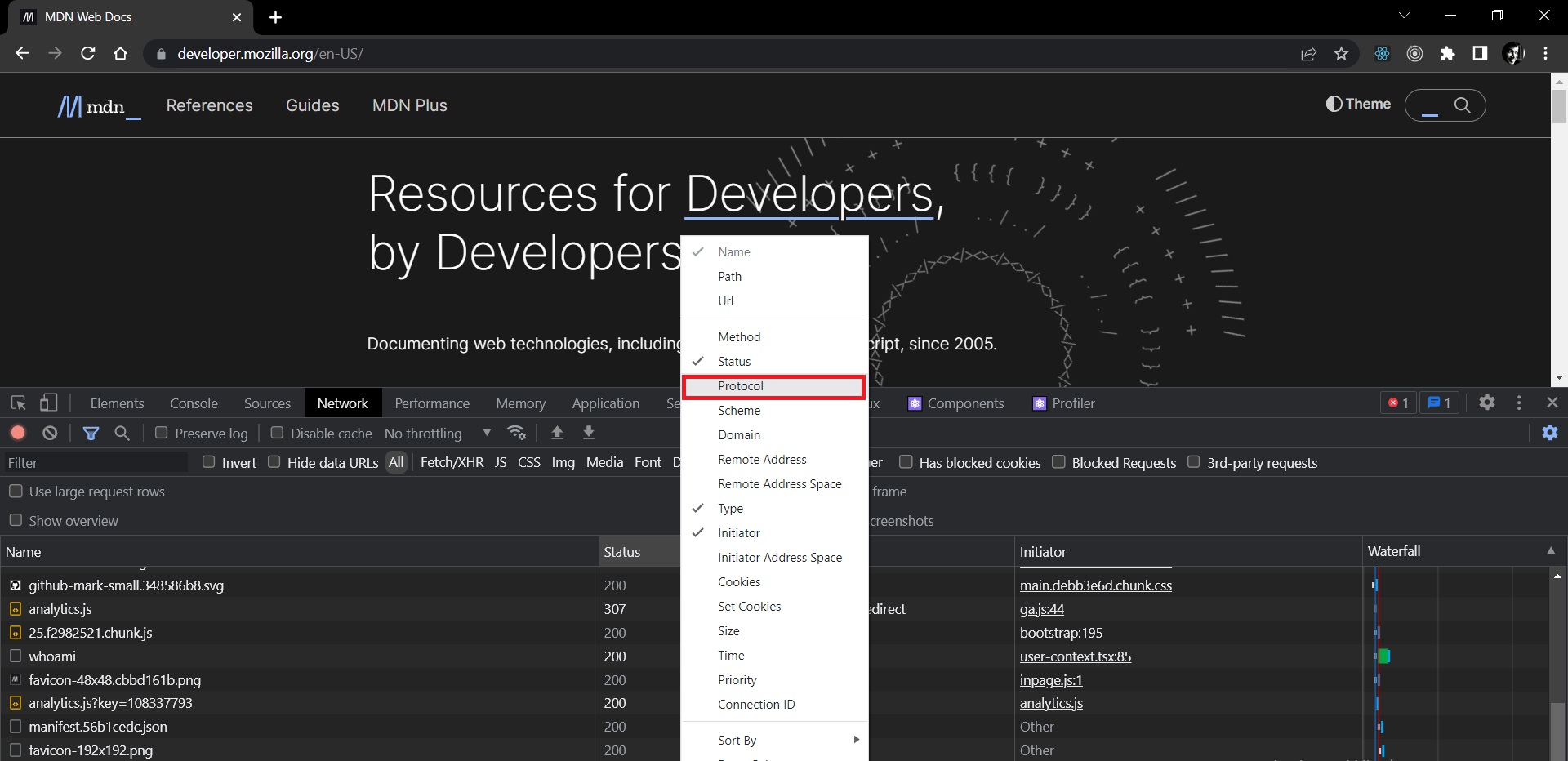Expand the Sort By submenu

point(774,740)
